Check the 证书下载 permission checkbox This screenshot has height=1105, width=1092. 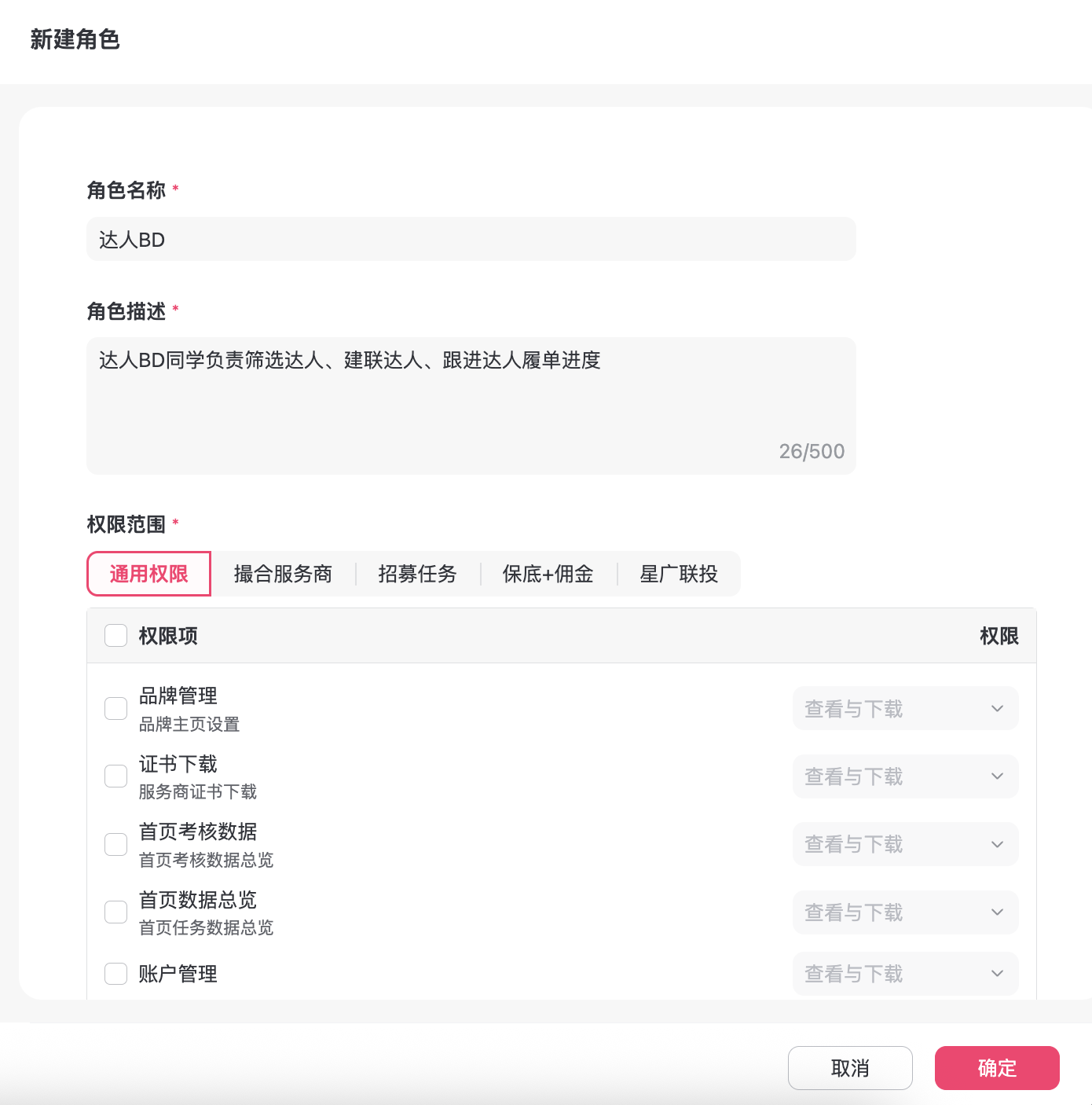click(x=116, y=776)
